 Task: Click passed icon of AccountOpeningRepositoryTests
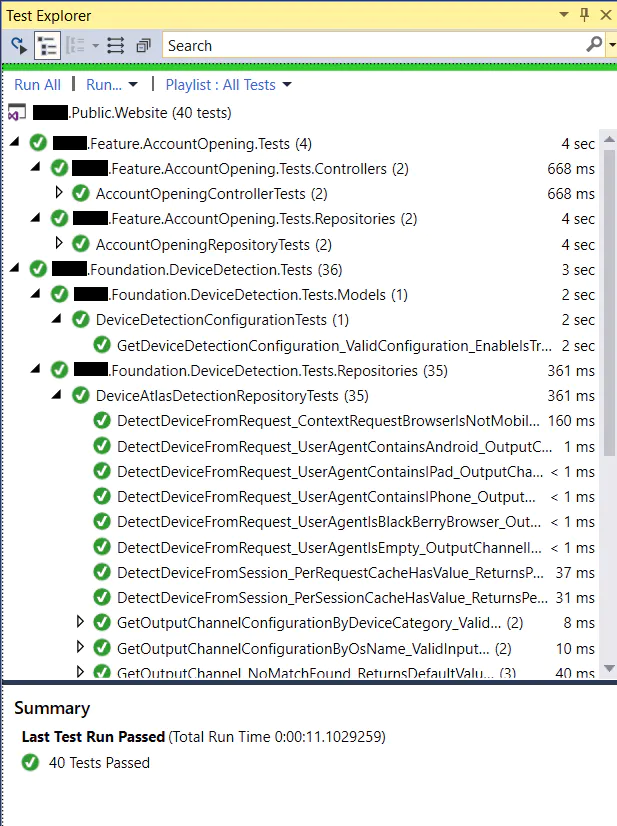click(x=81, y=244)
